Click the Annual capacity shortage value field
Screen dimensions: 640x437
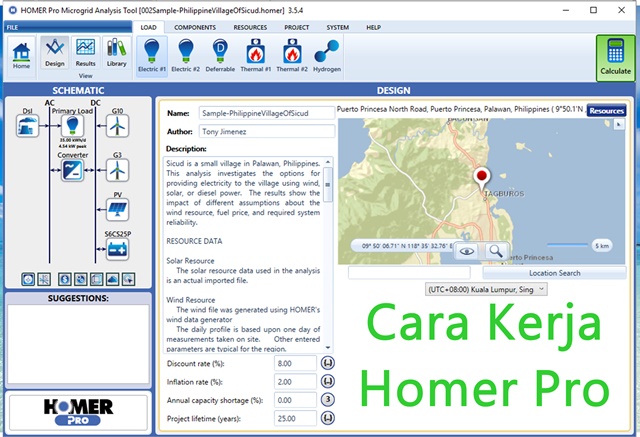pos(295,400)
